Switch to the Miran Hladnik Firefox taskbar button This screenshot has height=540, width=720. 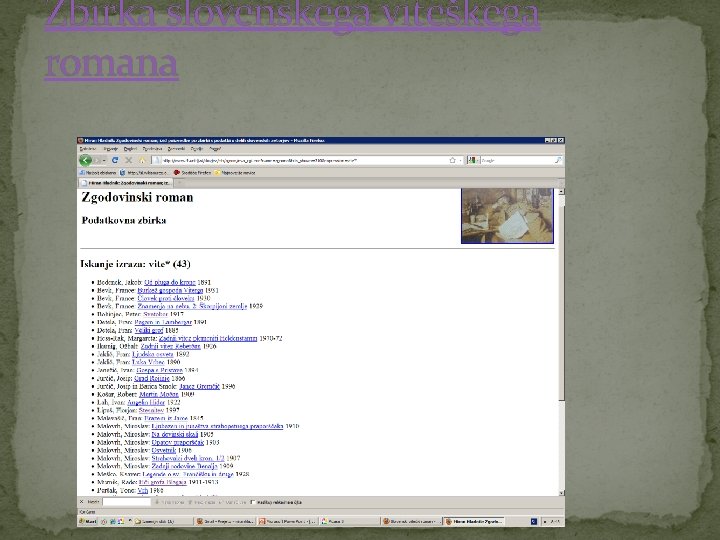[x=474, y=522]
